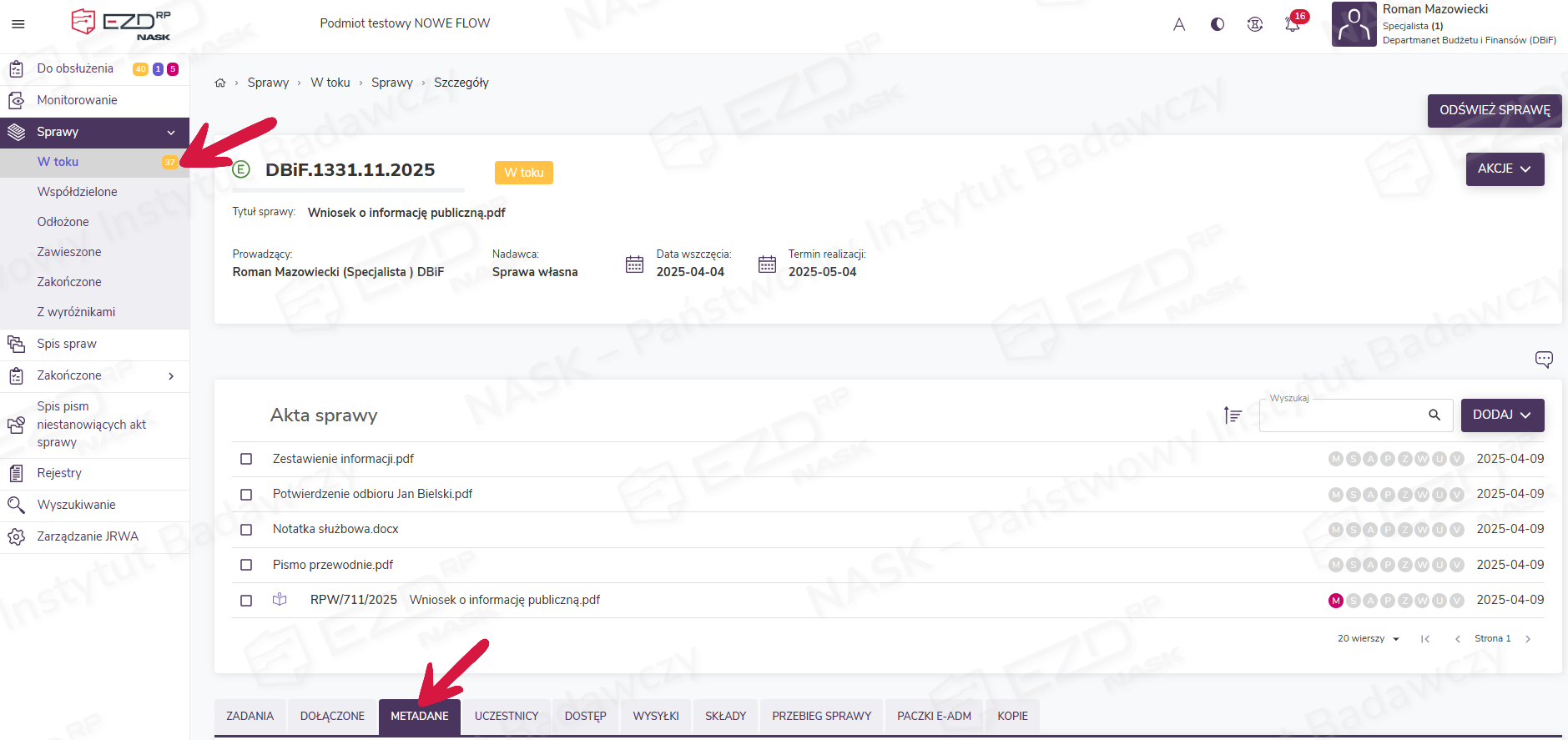Viewport: 1568px width, 740px height.
Task: Switch to the UCZESTNICY tab
Action: [506, 716]
